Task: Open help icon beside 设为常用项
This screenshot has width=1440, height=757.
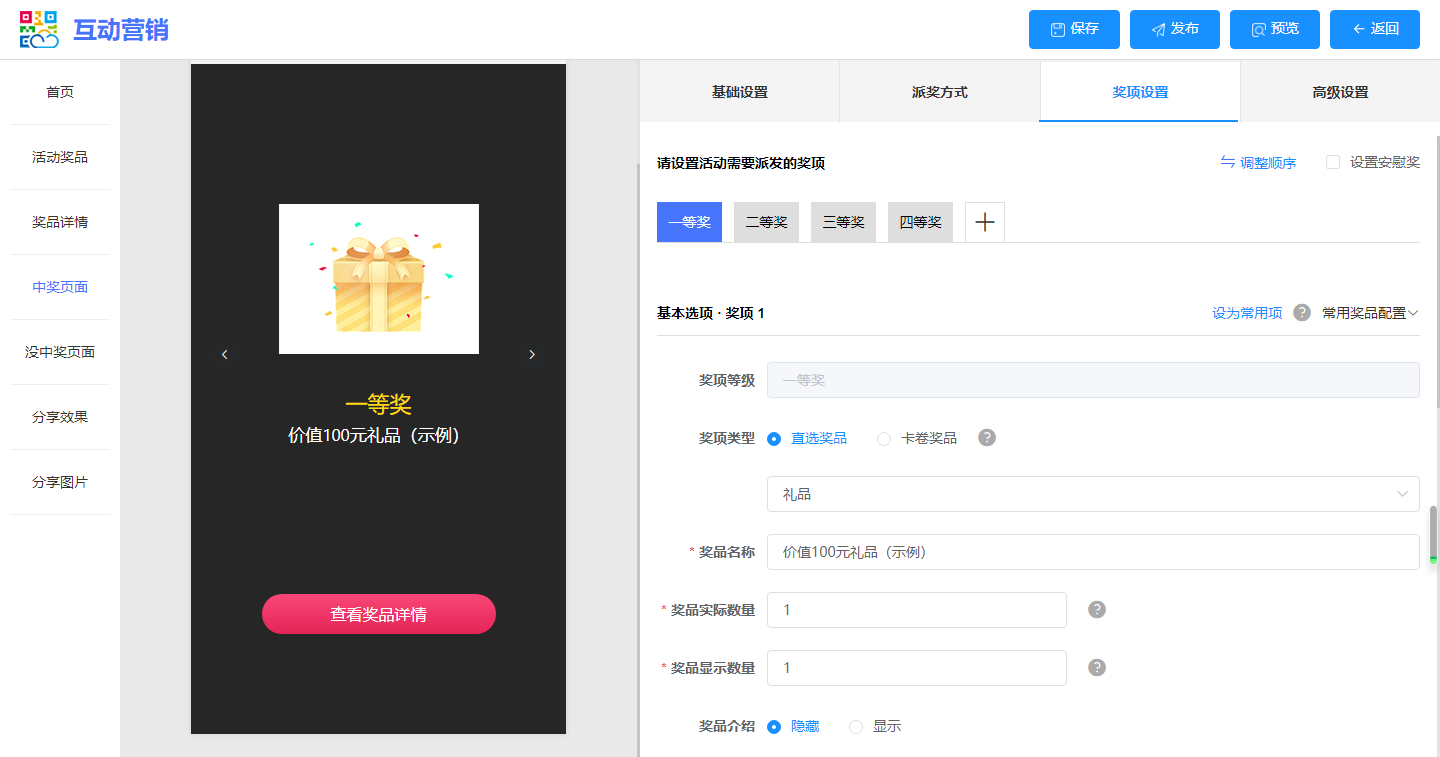Action: click(x=1302, y=313)
